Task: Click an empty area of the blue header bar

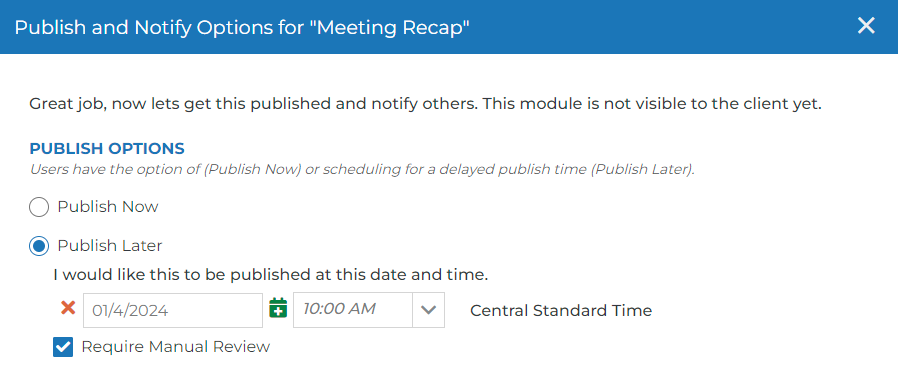Action: [659, 27]
